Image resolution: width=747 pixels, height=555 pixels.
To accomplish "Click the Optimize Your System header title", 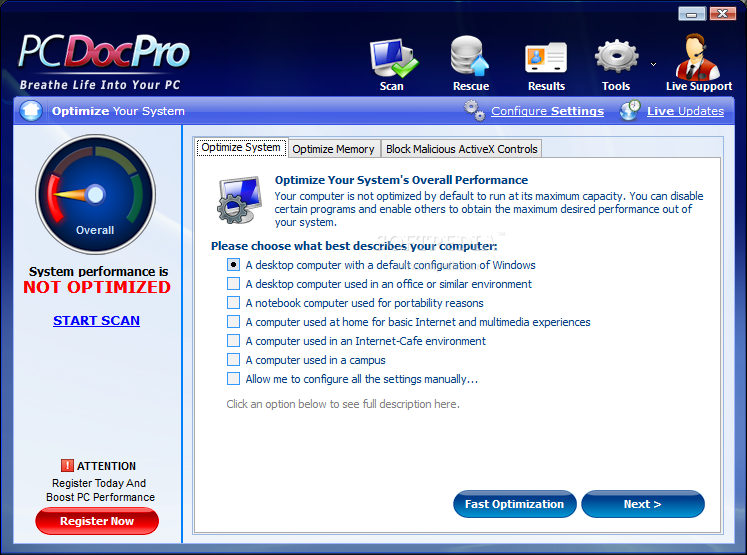I will point(118,111).
